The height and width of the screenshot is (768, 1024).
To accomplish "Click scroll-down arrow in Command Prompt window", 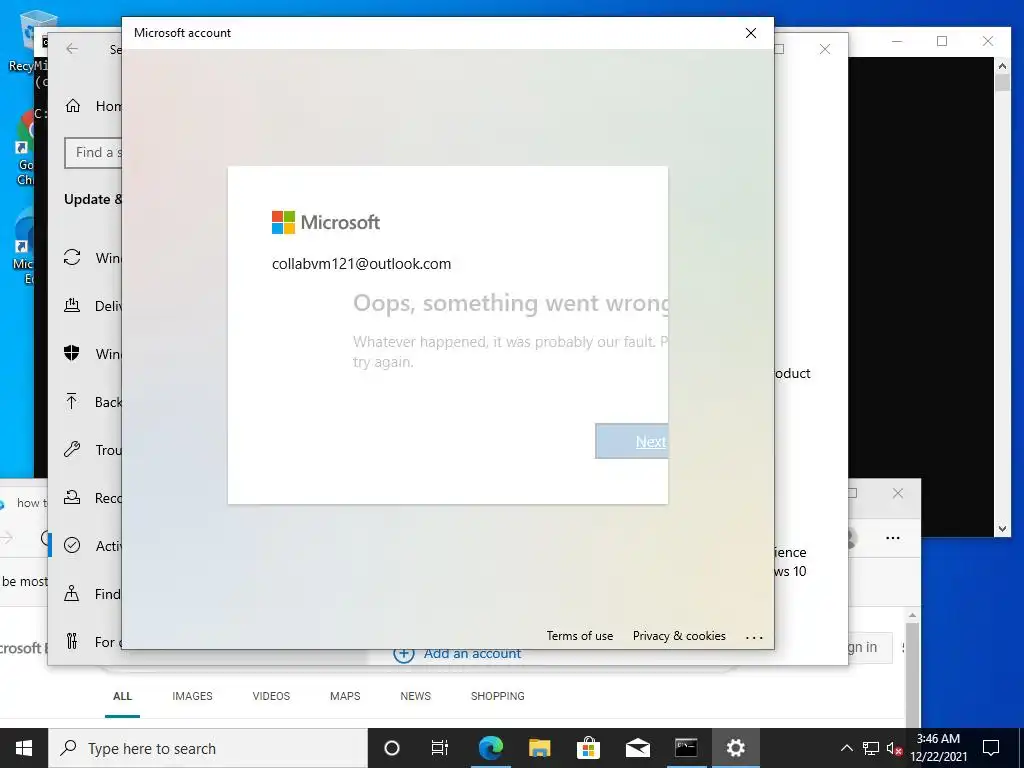I will (x=1002, y=529).
